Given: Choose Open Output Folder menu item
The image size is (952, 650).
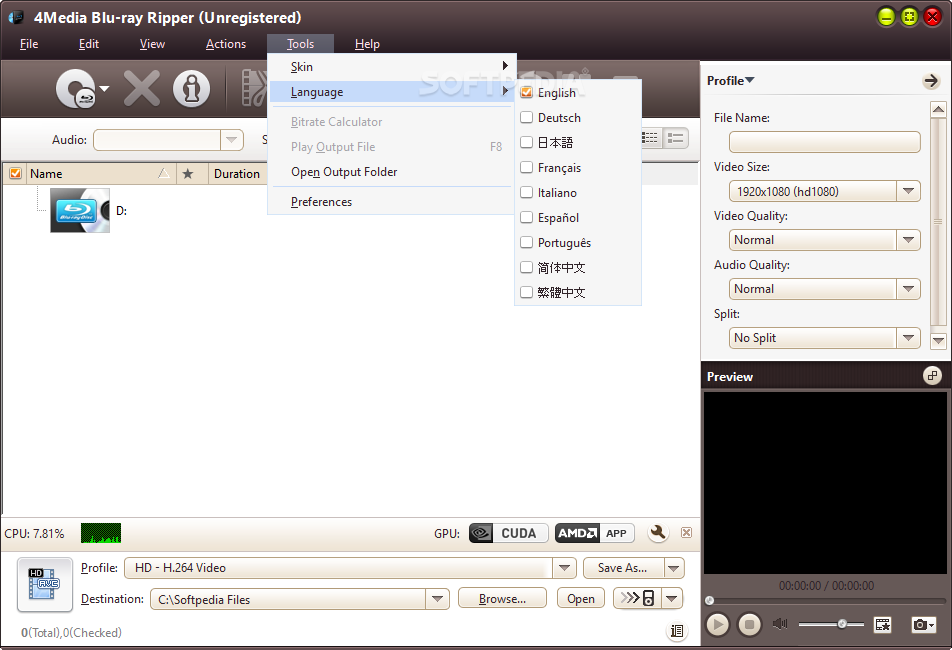Looking at the screenshot, I should point(392,172).
